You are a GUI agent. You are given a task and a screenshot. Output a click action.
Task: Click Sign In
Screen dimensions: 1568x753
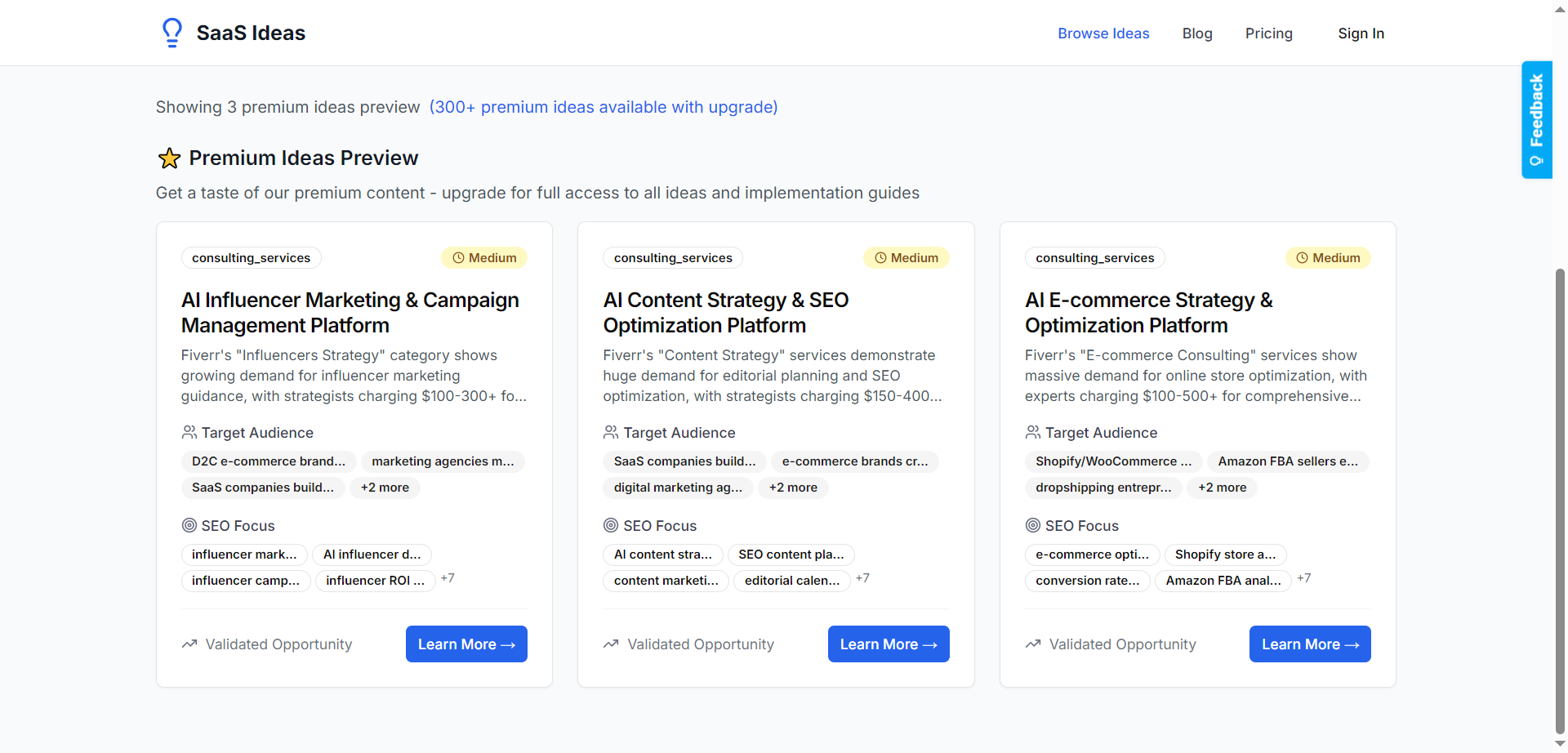coord(1361,33)
